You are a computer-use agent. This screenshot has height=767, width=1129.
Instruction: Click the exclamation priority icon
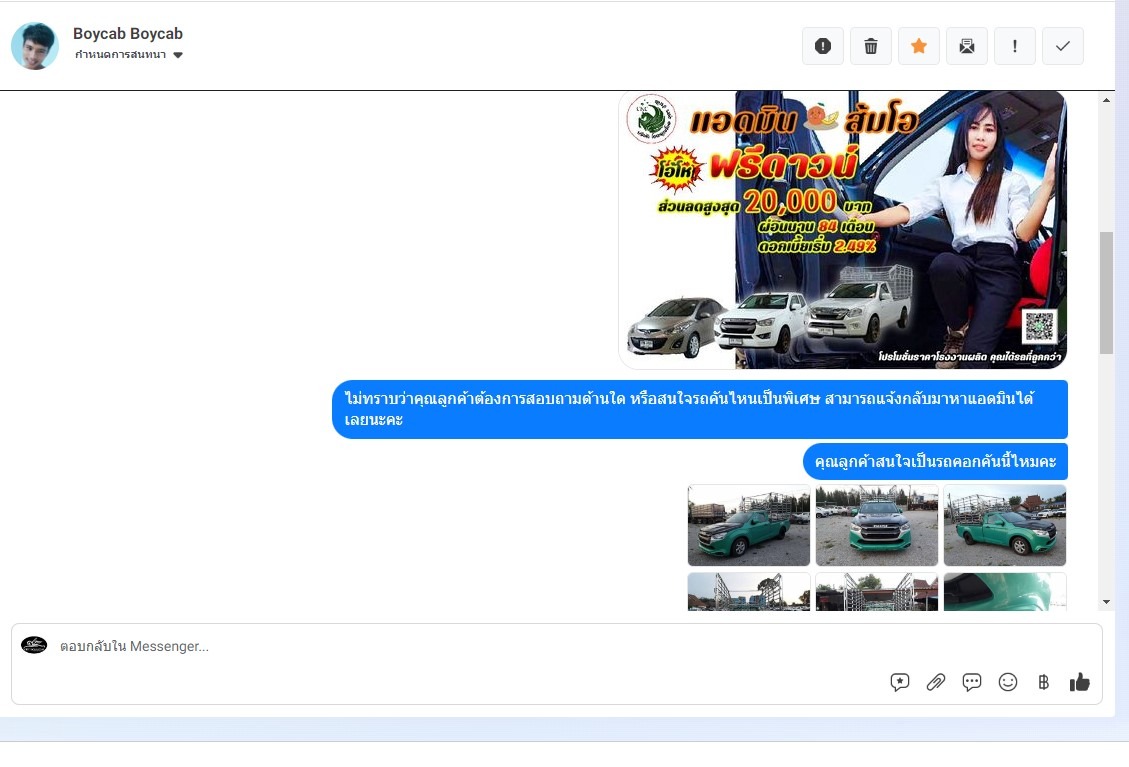1015,46
